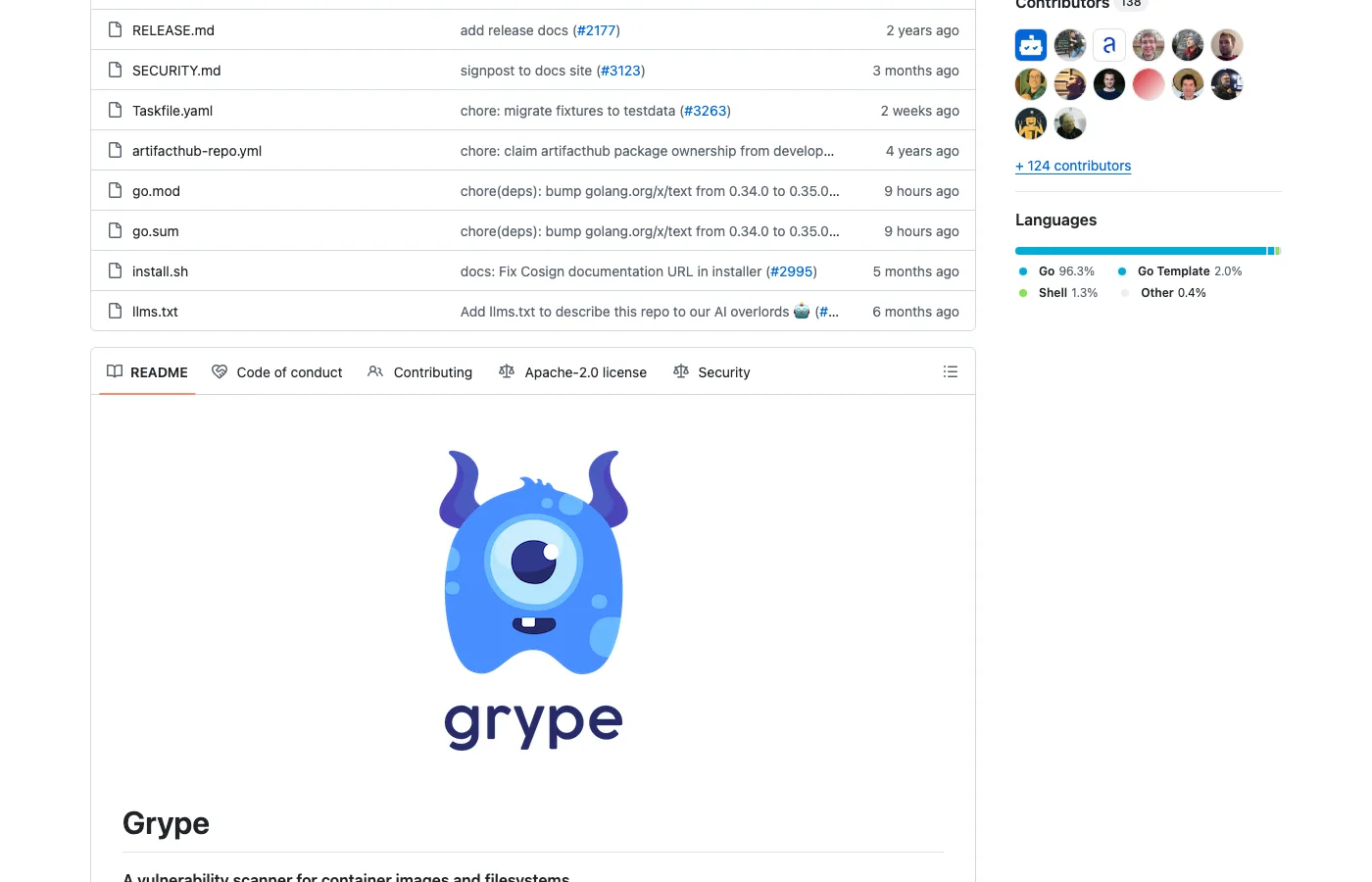This screenshot has height=882, width=1372.
Task: Click the people icon next to Contributing
Action: (x=375, y=371)
